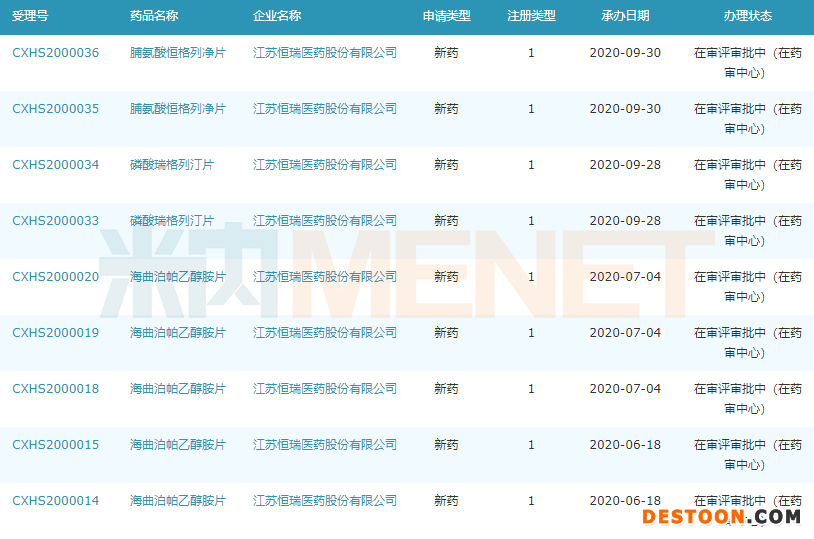The height and width of the screenshot is (539, 814).
Task: Click status text in CXHS2000035 row
Action: click(748, 118)
